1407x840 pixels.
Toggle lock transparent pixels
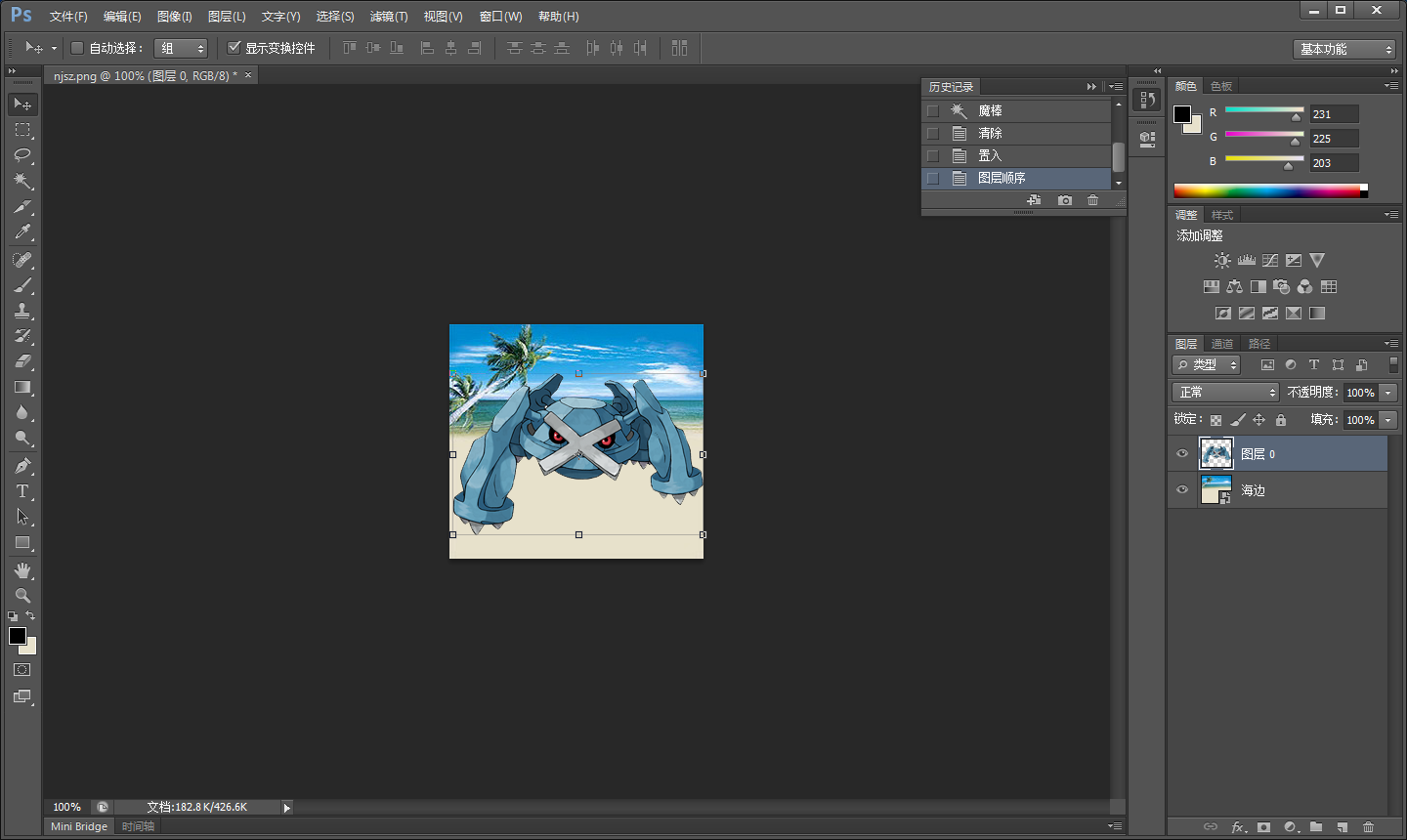point(1215,420)
